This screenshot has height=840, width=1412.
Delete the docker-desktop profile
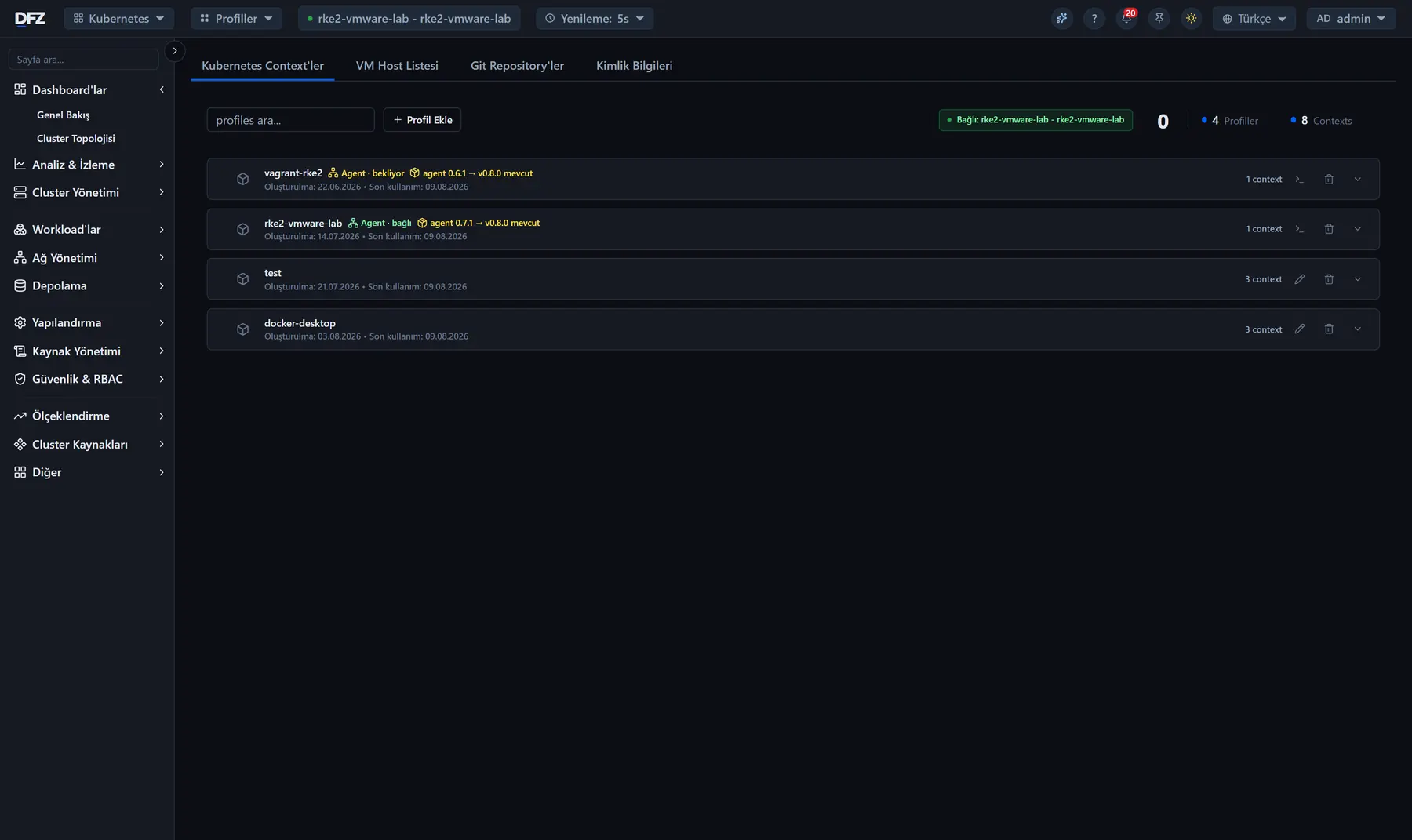1329,329
